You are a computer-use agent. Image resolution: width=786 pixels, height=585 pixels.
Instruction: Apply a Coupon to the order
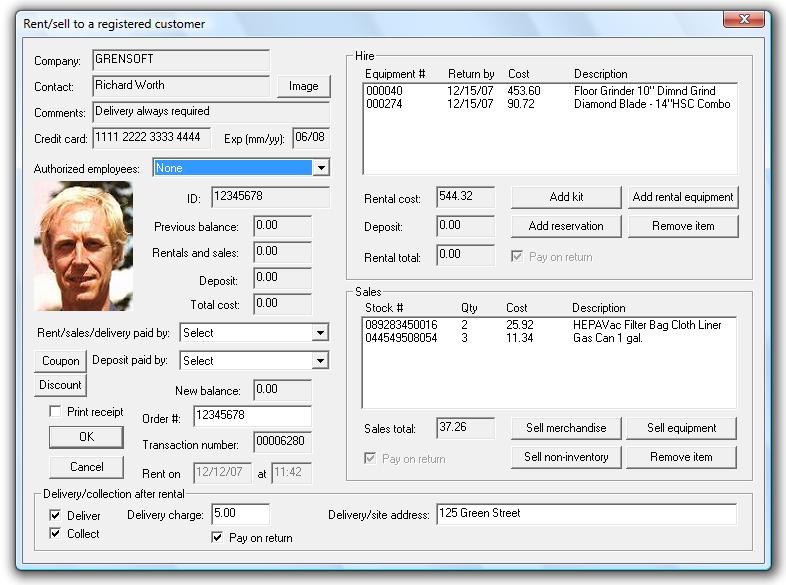[x=61, y=361]
